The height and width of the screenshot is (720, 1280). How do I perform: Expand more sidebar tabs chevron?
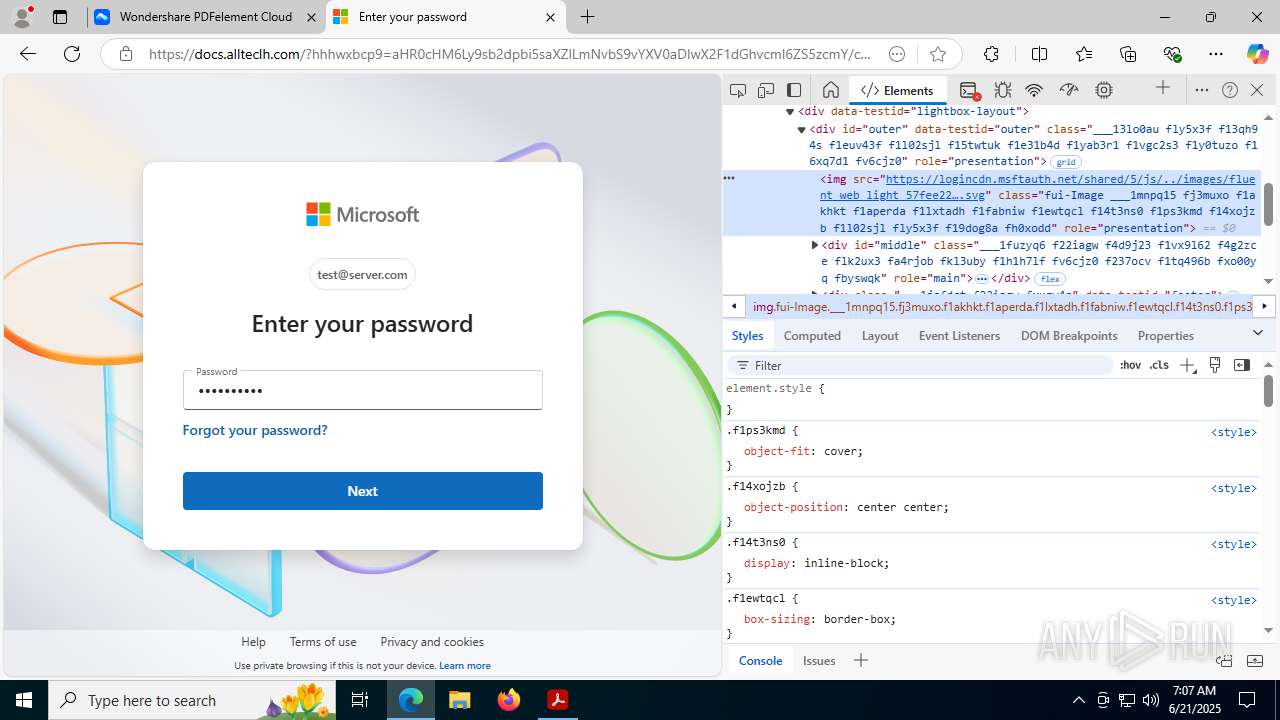point(1258,332)
